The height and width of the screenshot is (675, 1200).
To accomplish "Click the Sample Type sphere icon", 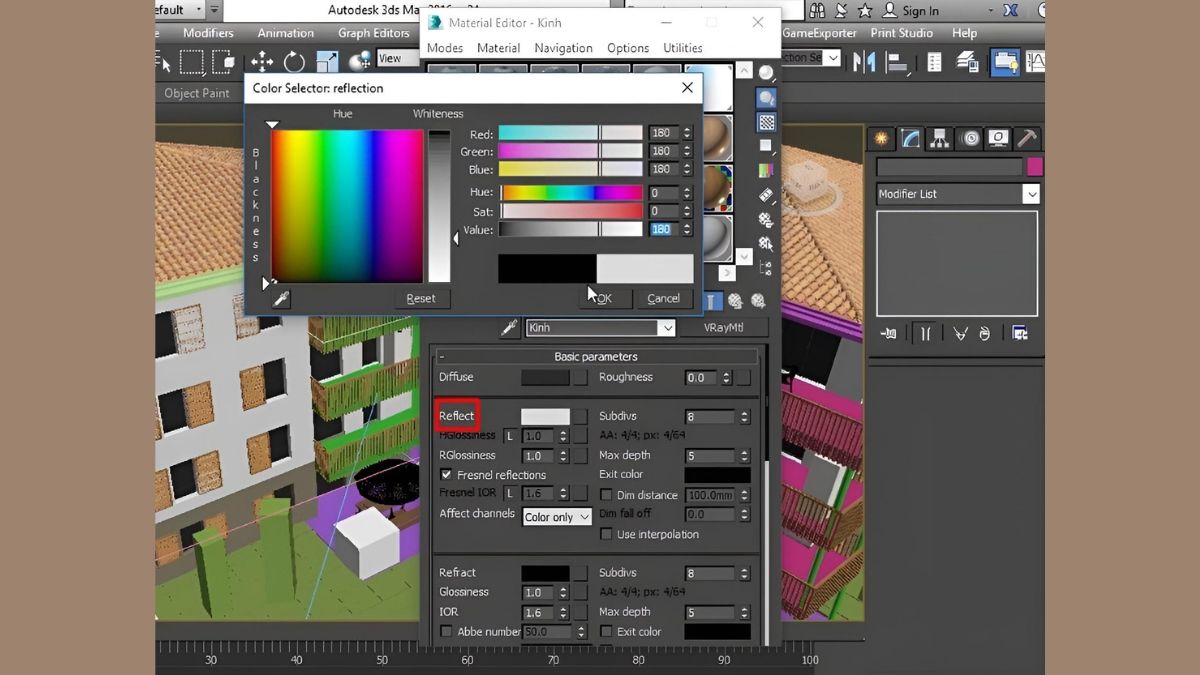I will click(x=767, y=73).
